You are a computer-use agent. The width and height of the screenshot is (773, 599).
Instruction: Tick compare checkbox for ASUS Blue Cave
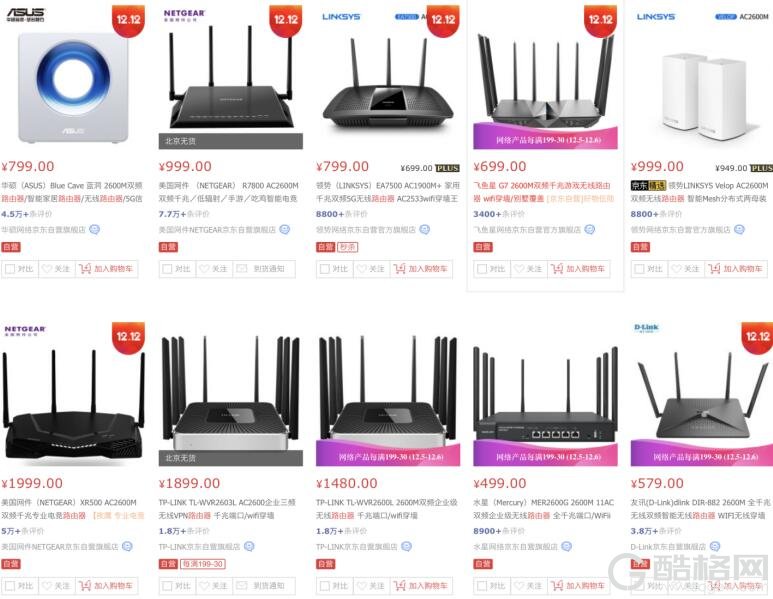[x=10, y=269]
